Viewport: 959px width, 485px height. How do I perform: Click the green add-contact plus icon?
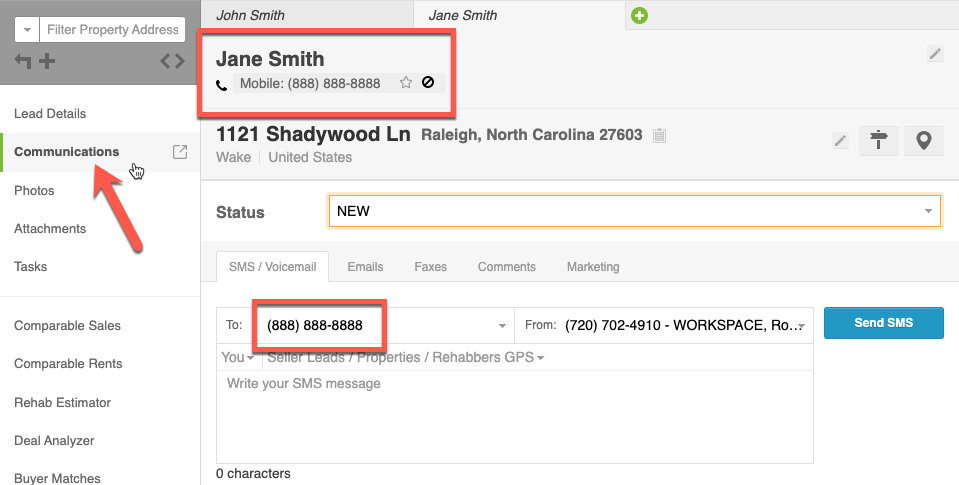pos(639,15)
